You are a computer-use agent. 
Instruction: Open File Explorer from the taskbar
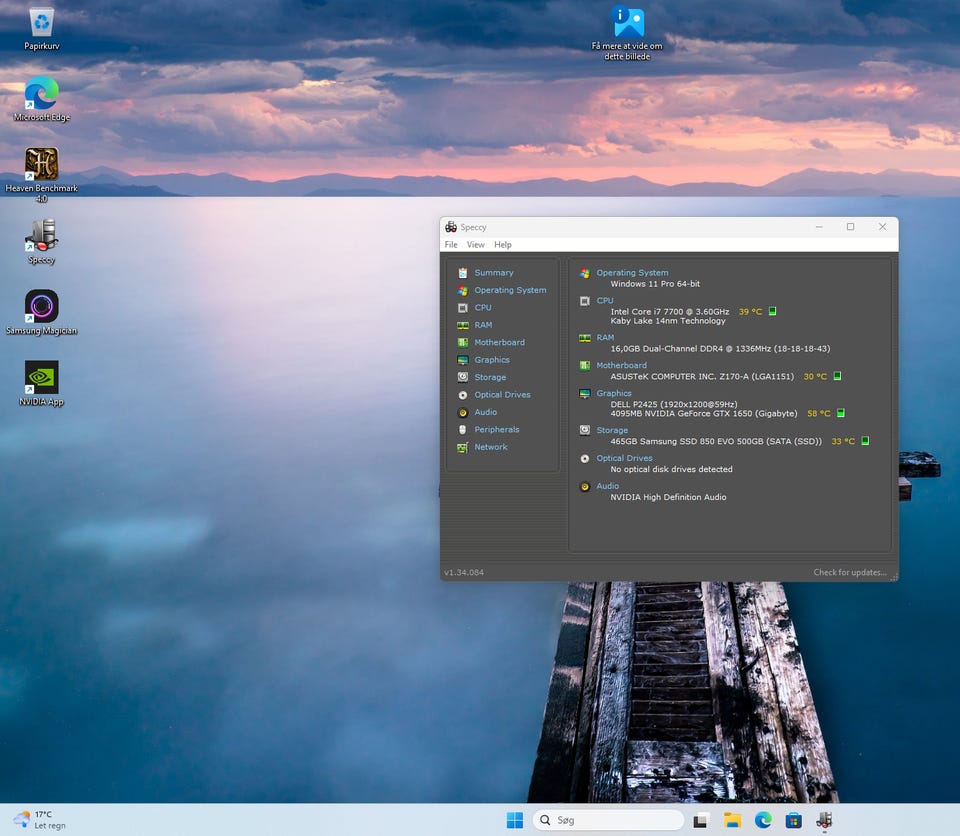point(732,820)
